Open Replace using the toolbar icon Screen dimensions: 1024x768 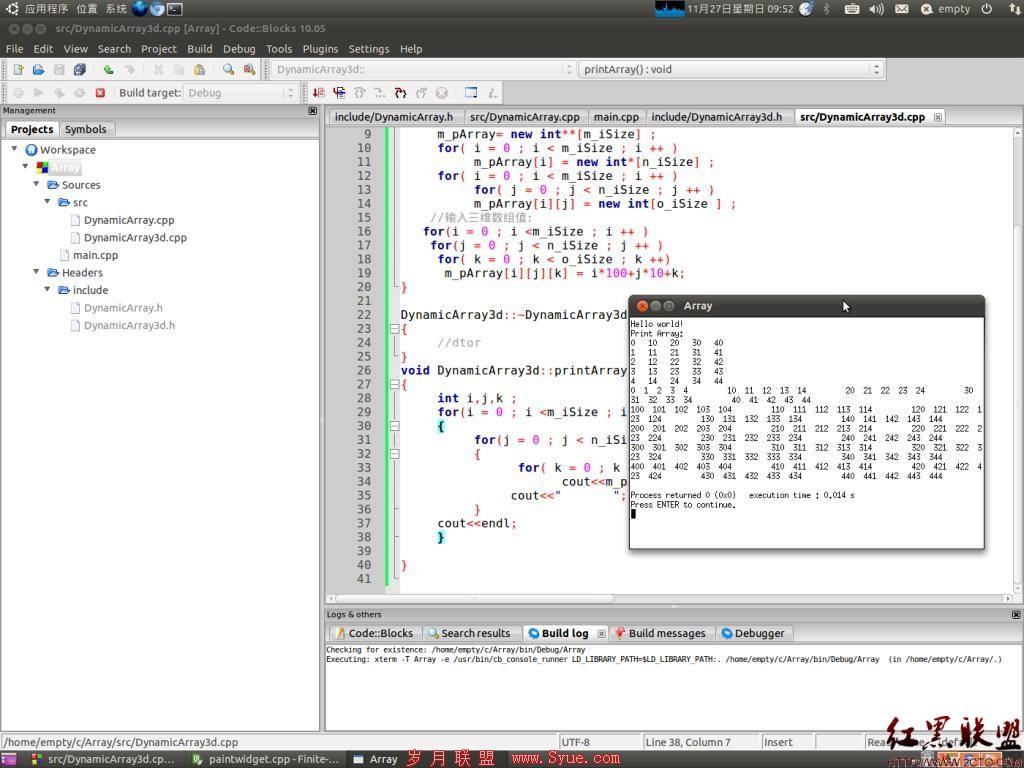pos(249,69)
